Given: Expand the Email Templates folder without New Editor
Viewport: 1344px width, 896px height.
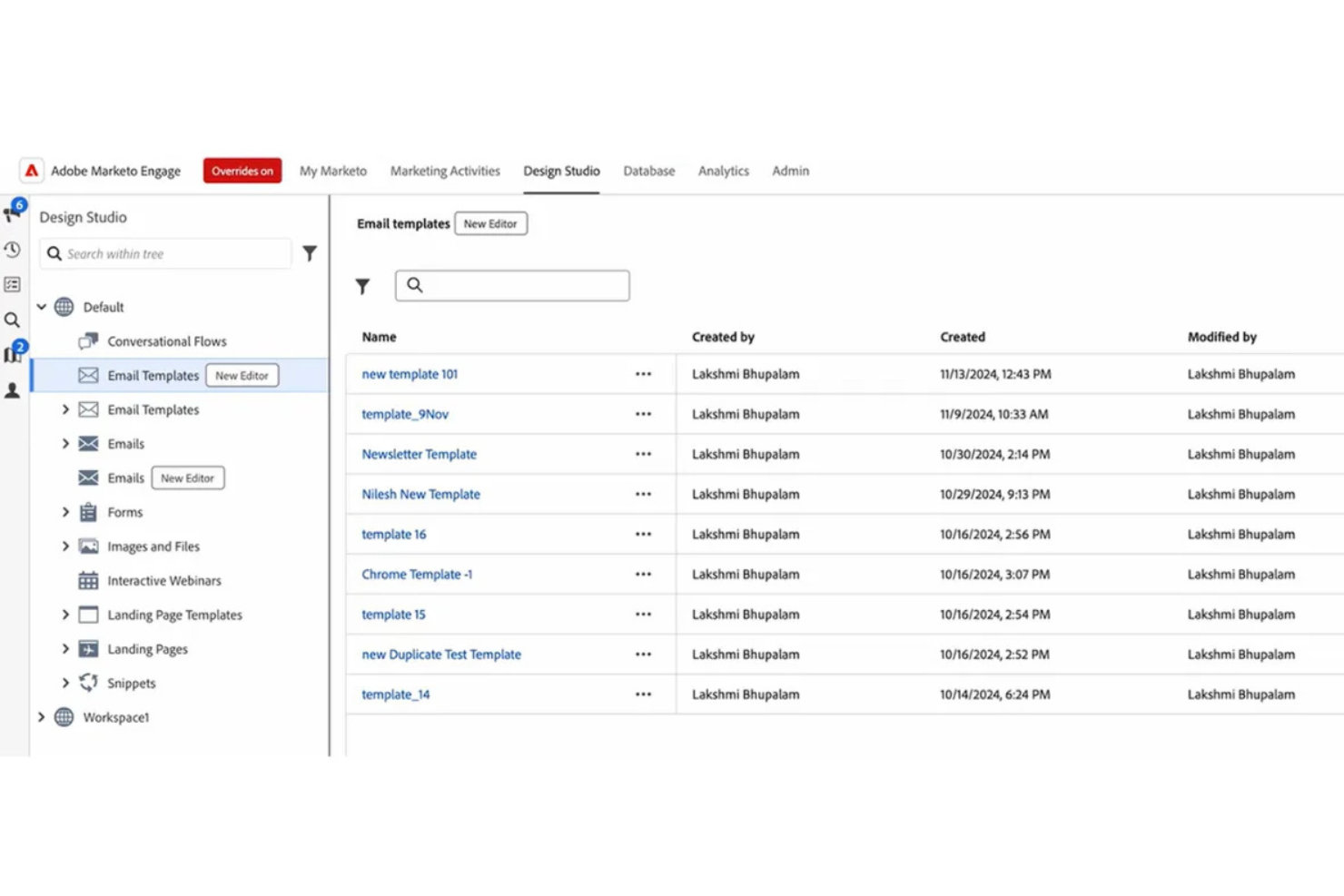Looking at the screenshot, I should click(x=65, y=409).
